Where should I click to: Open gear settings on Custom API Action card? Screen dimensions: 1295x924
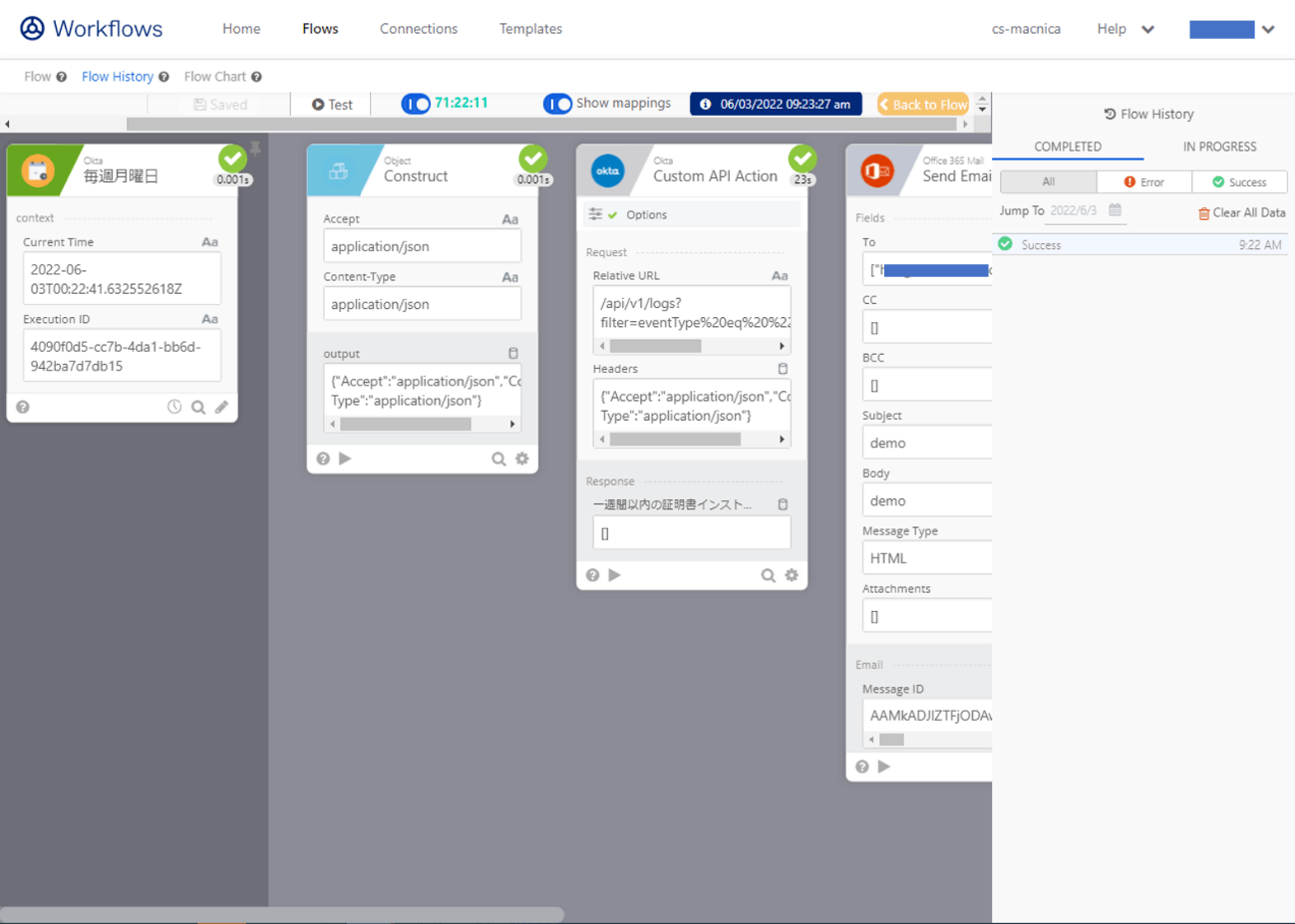(x=792, y=575)
